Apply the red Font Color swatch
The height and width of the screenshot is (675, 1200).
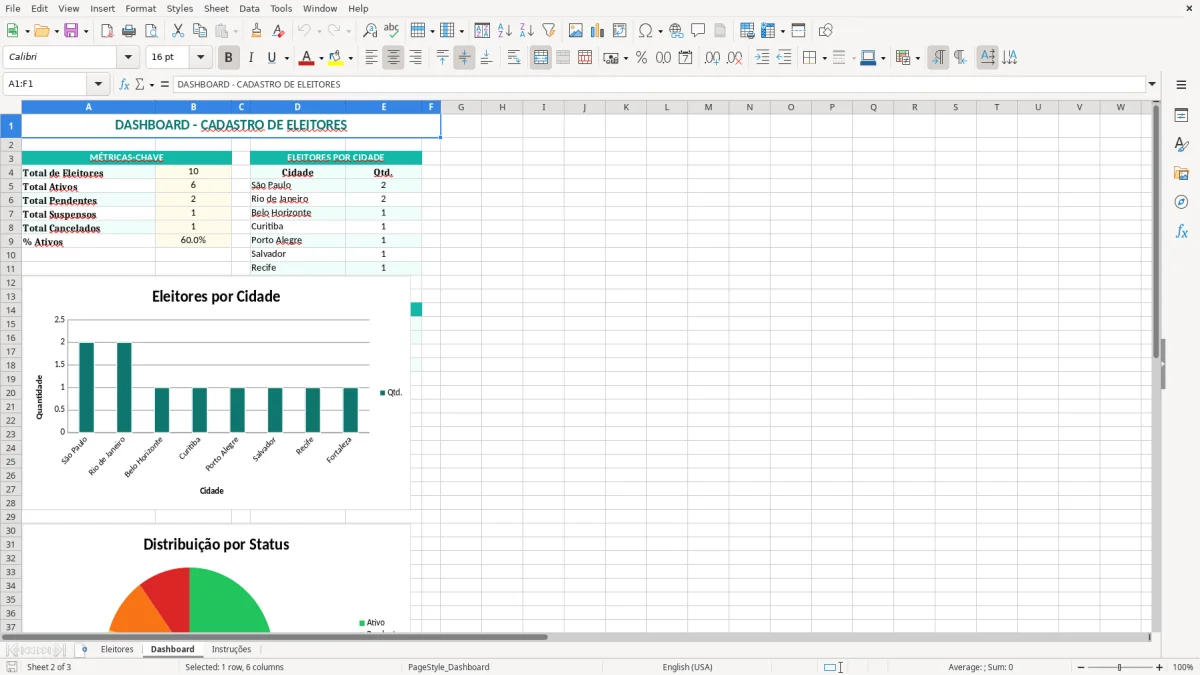[x=307, y=58]
